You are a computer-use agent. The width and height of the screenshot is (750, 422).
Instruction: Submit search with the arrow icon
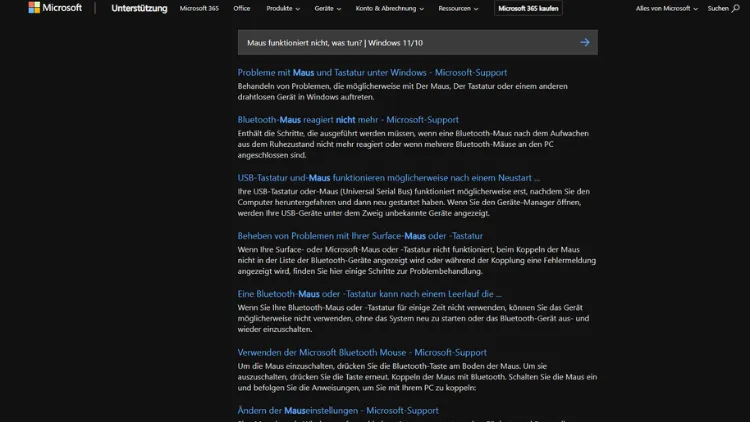(585, 43)
